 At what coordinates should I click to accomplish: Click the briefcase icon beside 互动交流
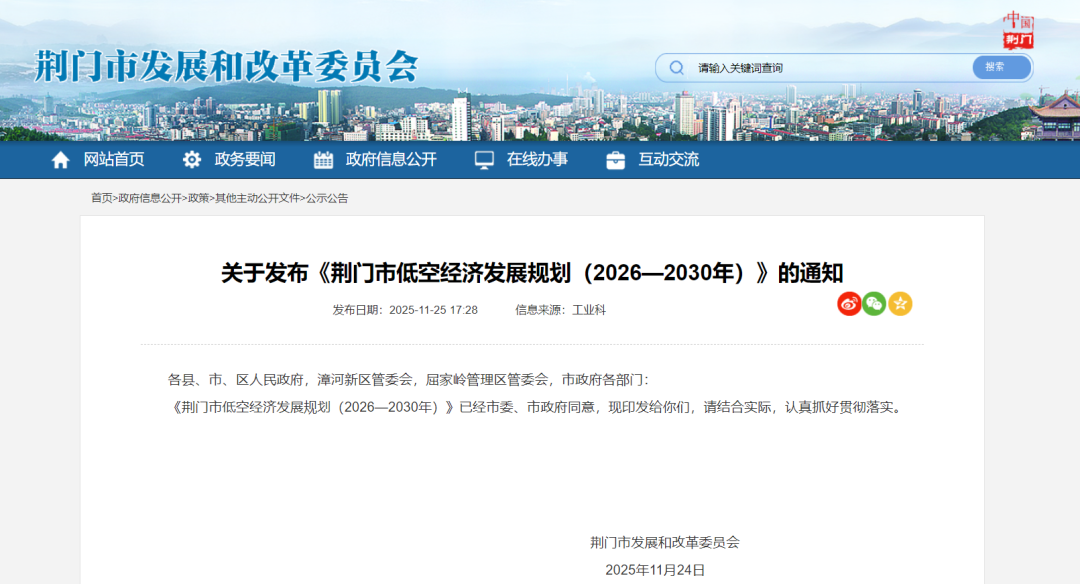pyautogui.click(x=614, y=159)
